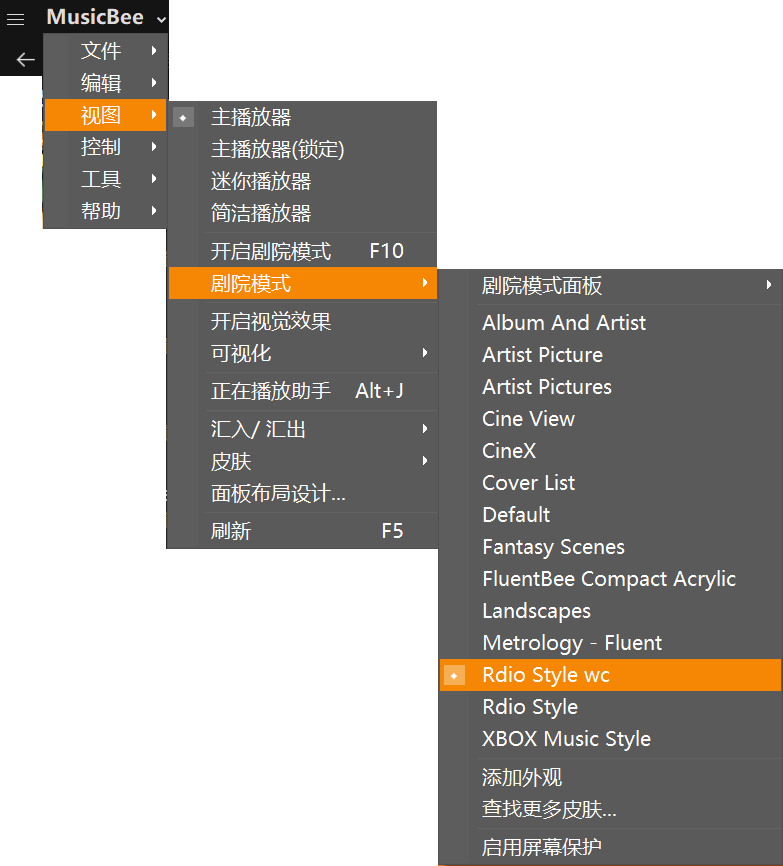This screenshot has width=783, height=866.
Task: Click the MusicBee title text
Action: (x=95, y=17)
